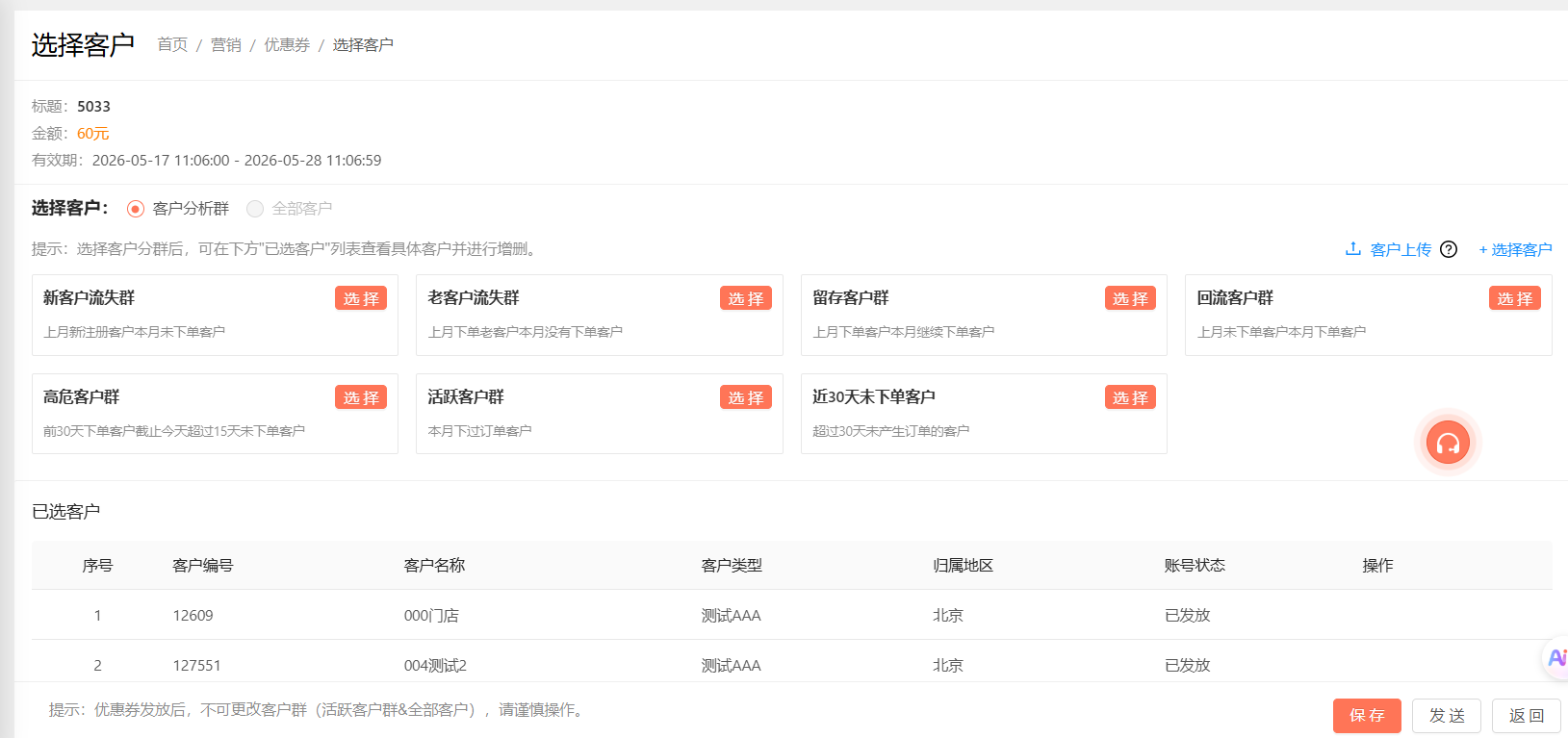The width and height of the screenshot is (1568, 738).
Task: Click the upload icon beside 客户上传
Action: (1353, 249)
